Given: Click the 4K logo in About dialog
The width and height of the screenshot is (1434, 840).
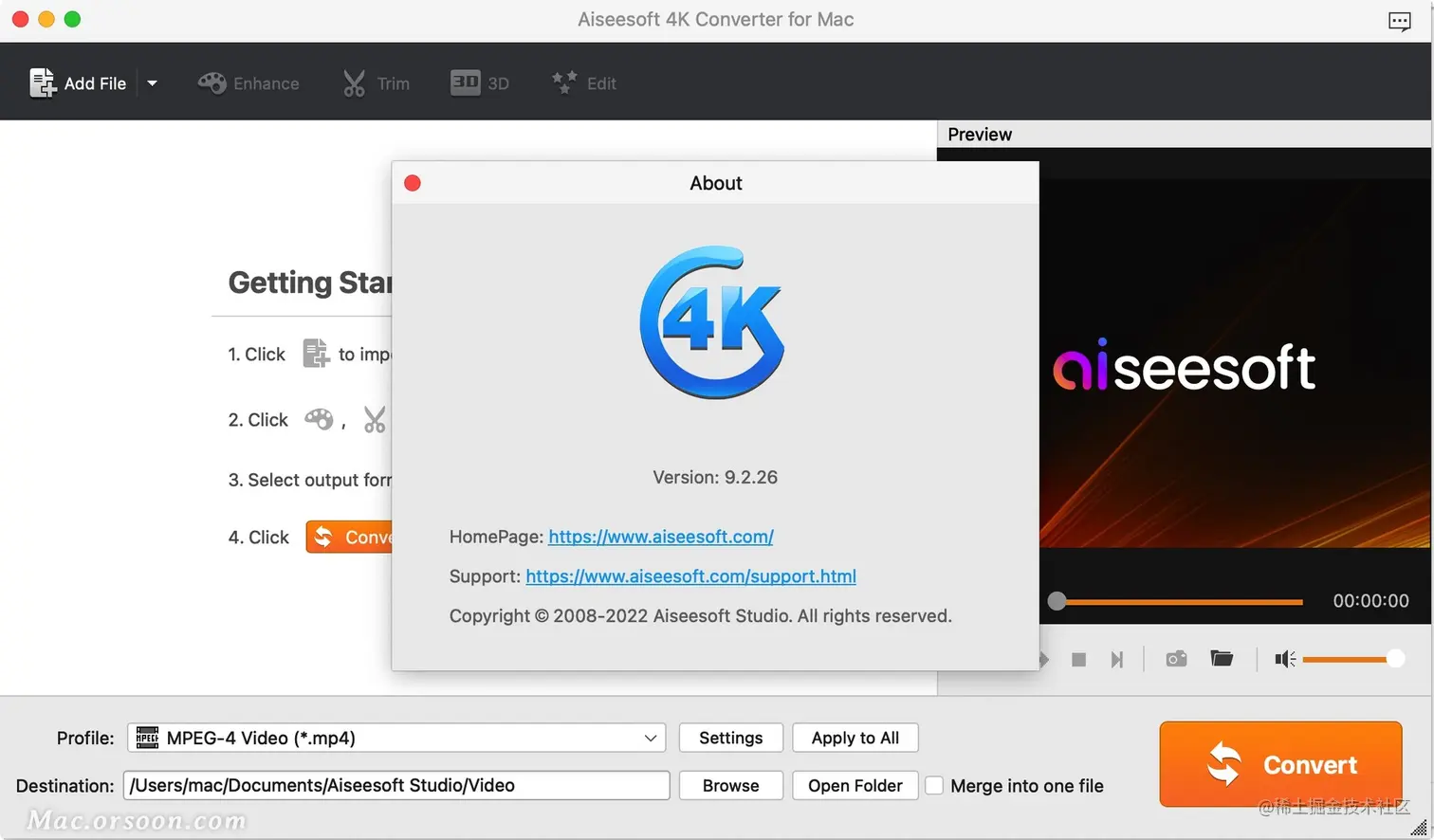Looking at the screenshot, I should (713, 322).
